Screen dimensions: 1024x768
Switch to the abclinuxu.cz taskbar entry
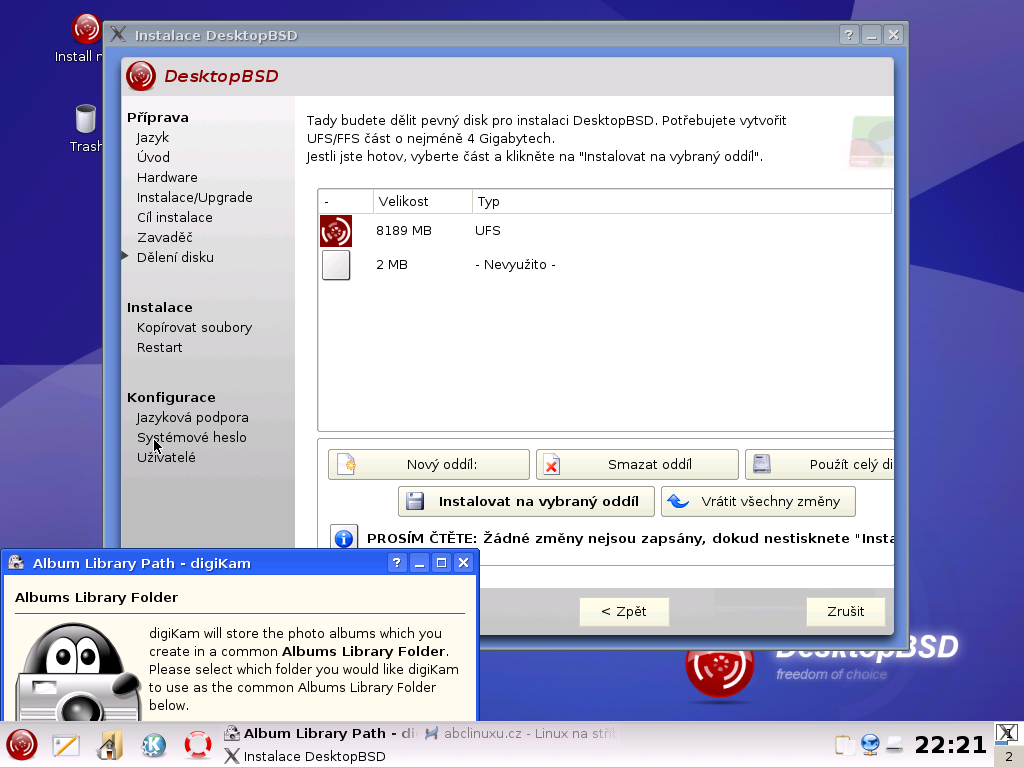pyautogui.click(x=520, y=733)
